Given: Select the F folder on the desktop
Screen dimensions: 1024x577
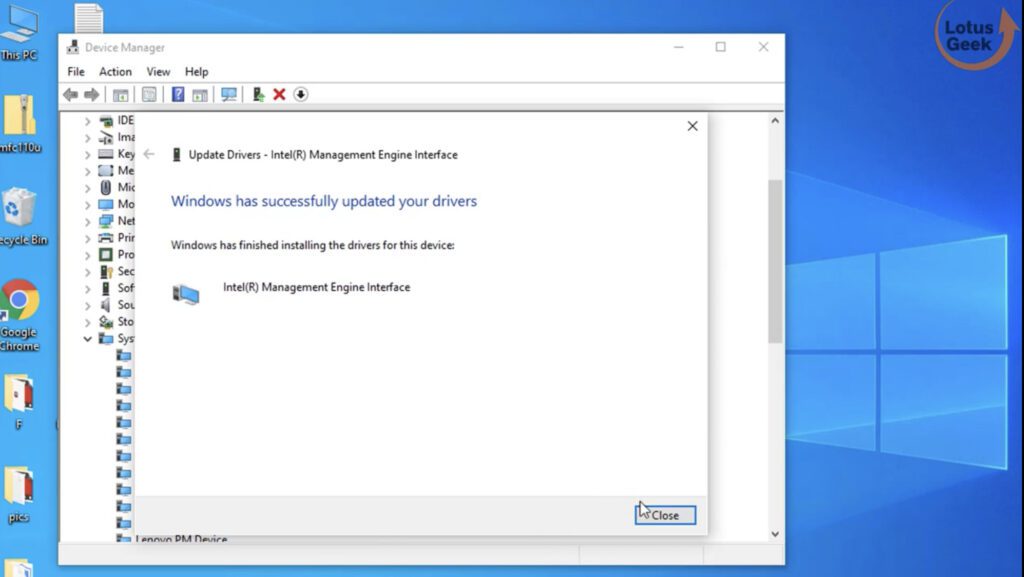Looking at the screenshot, I should tap(19, 402).
